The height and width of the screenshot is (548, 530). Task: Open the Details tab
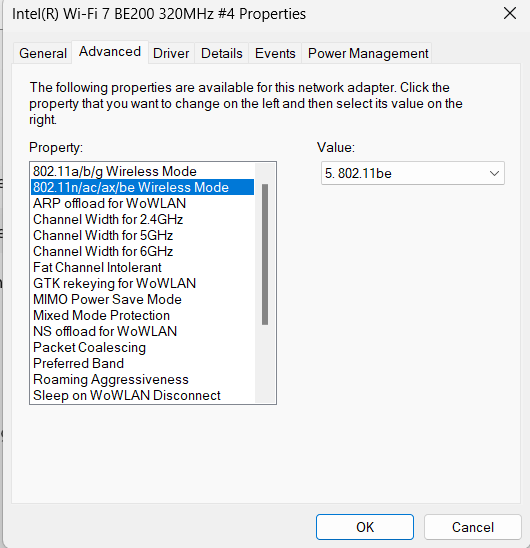point(222,53)
